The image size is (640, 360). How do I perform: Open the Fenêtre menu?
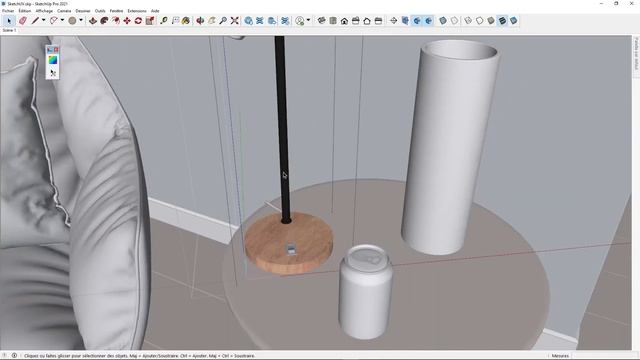tap(116, 11)
